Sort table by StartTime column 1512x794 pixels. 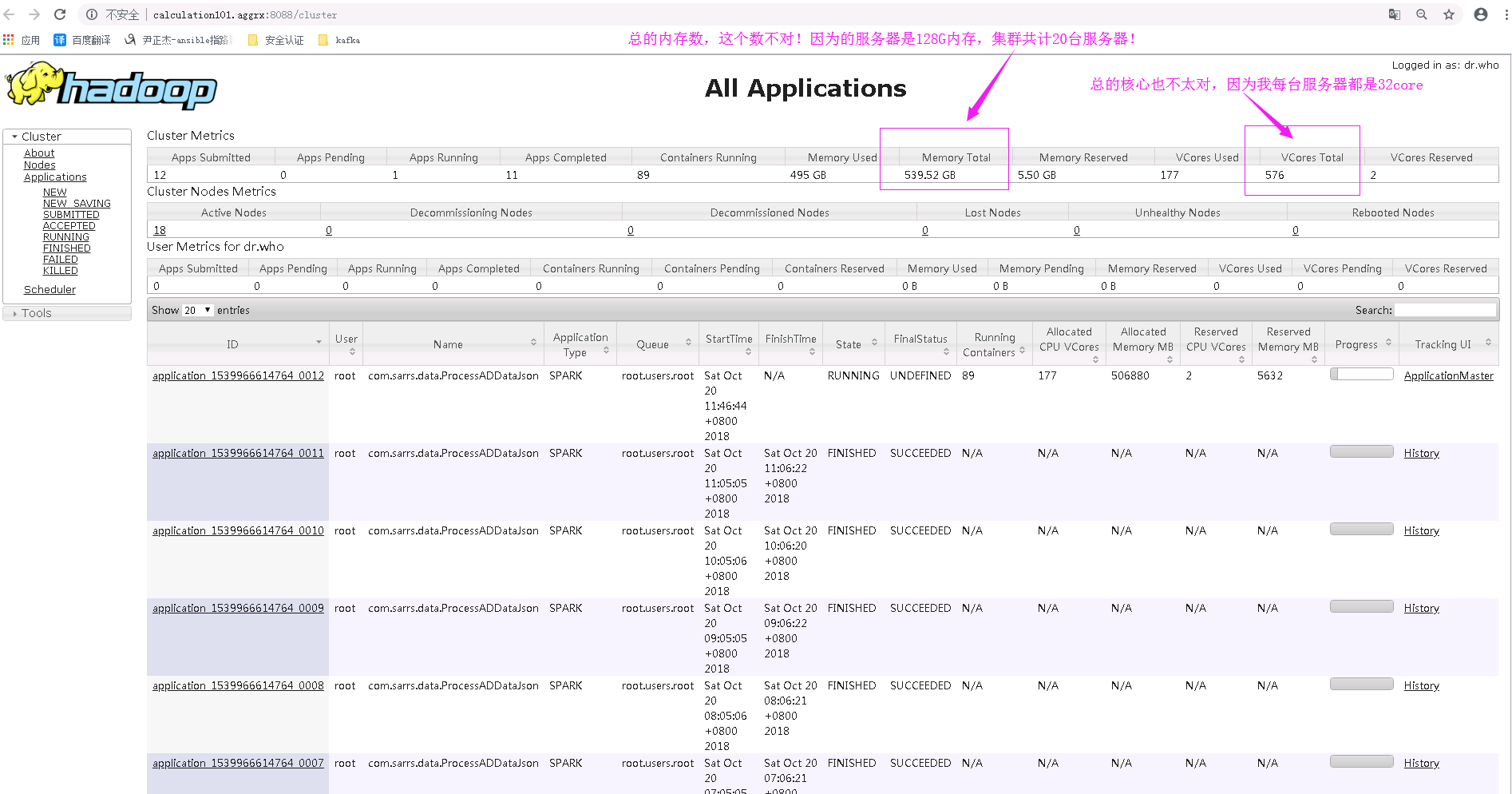(x=748, y=351)
